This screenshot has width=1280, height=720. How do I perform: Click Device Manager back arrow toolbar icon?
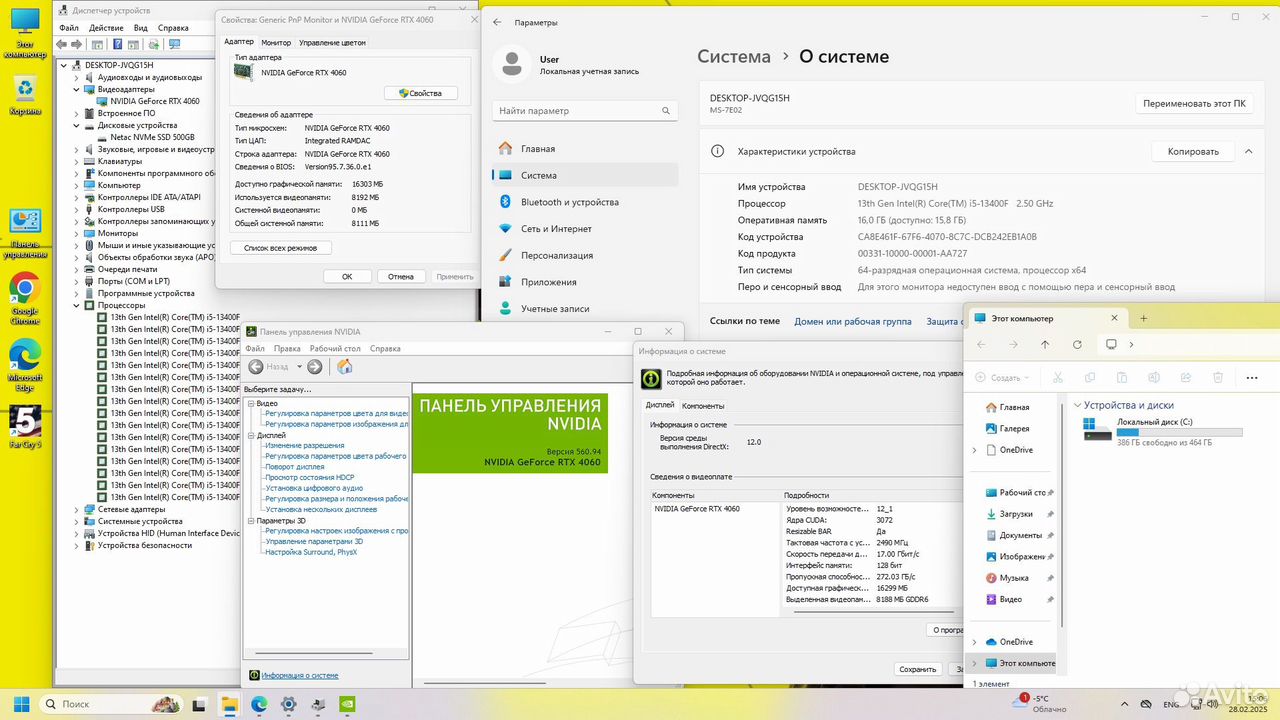pos(63,44)
